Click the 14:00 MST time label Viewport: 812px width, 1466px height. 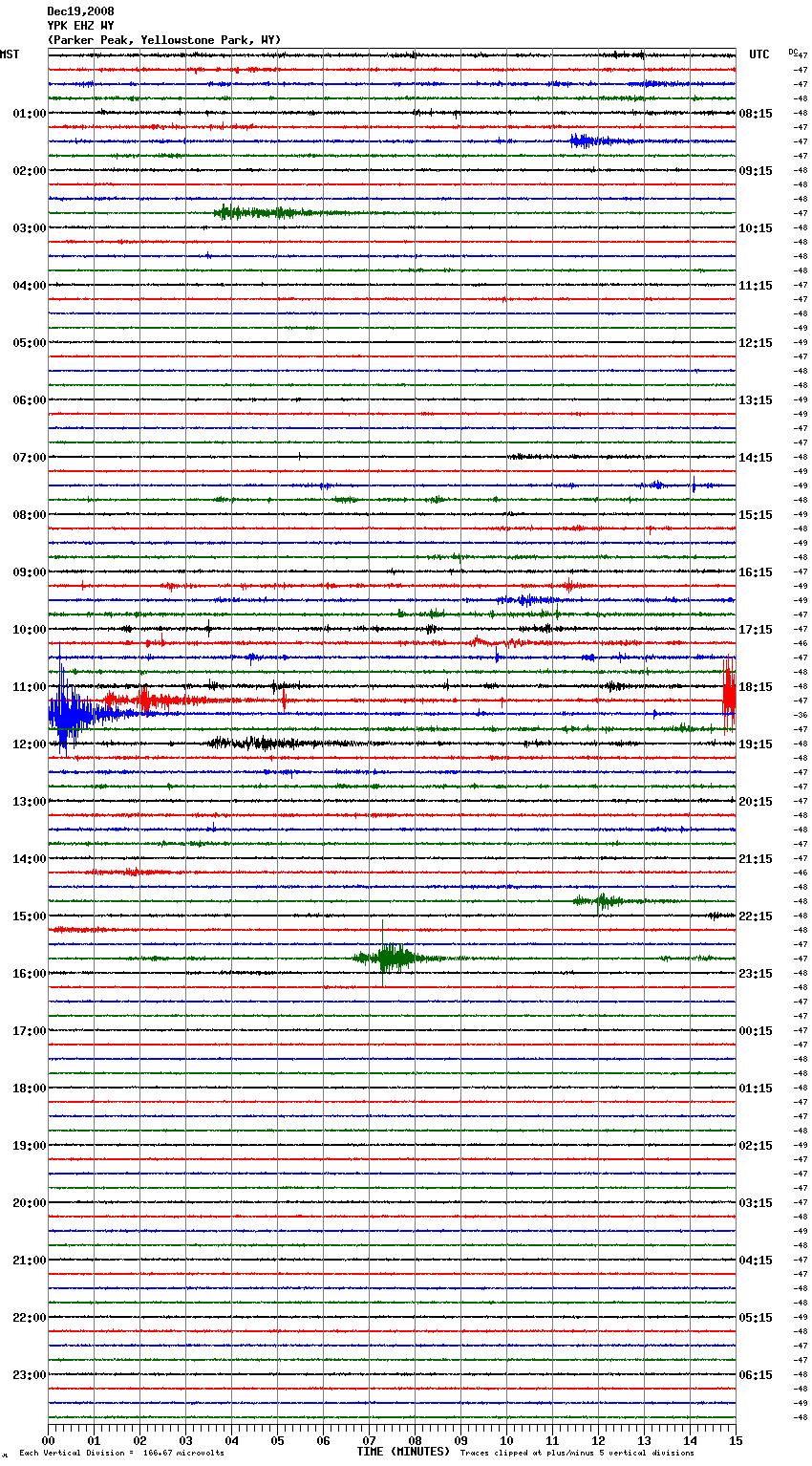coord(30,859)
